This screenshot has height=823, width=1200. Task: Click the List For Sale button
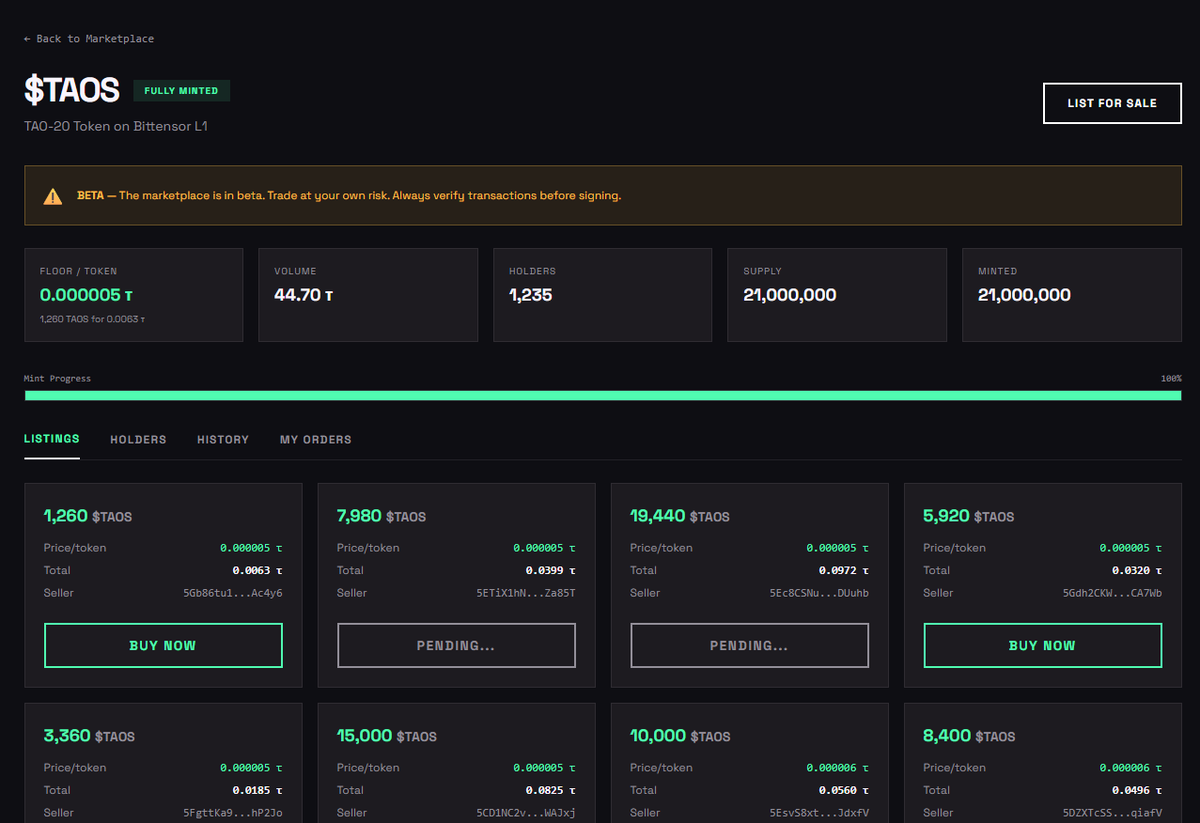point(1112,103)
